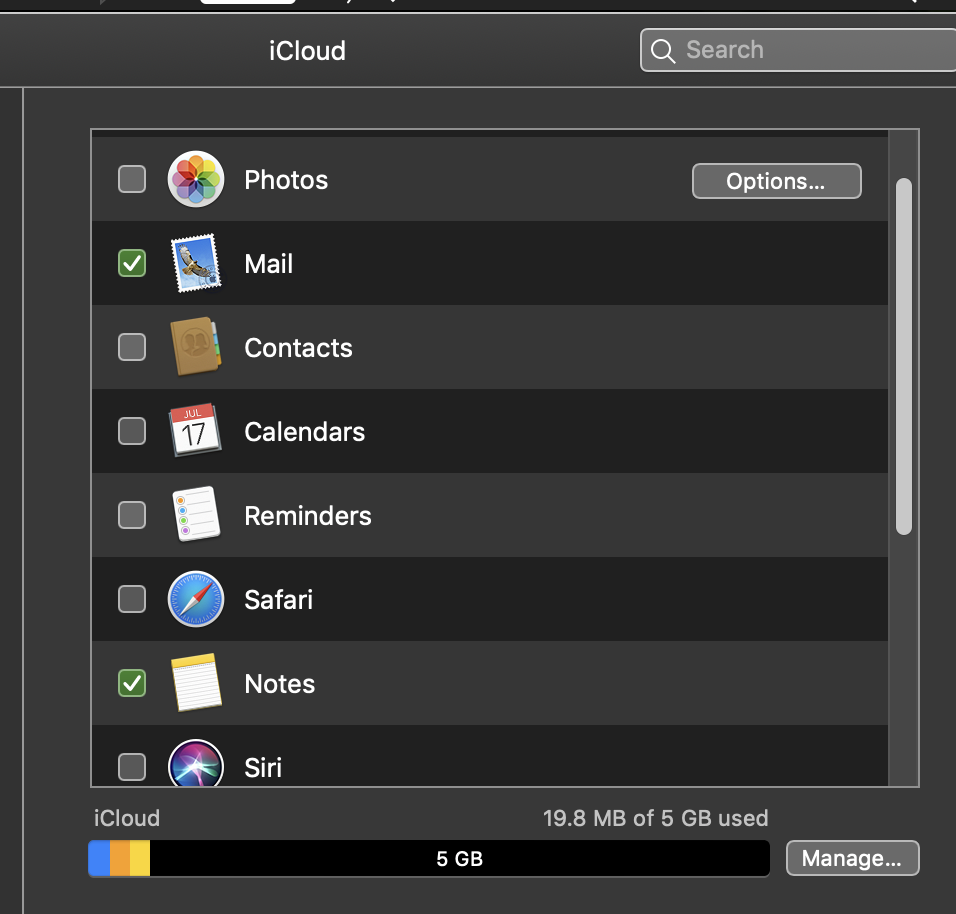Screen dimensions: 956x914
Task: Click the iCloud services list scrollbar
Action: tap(904, 357)
